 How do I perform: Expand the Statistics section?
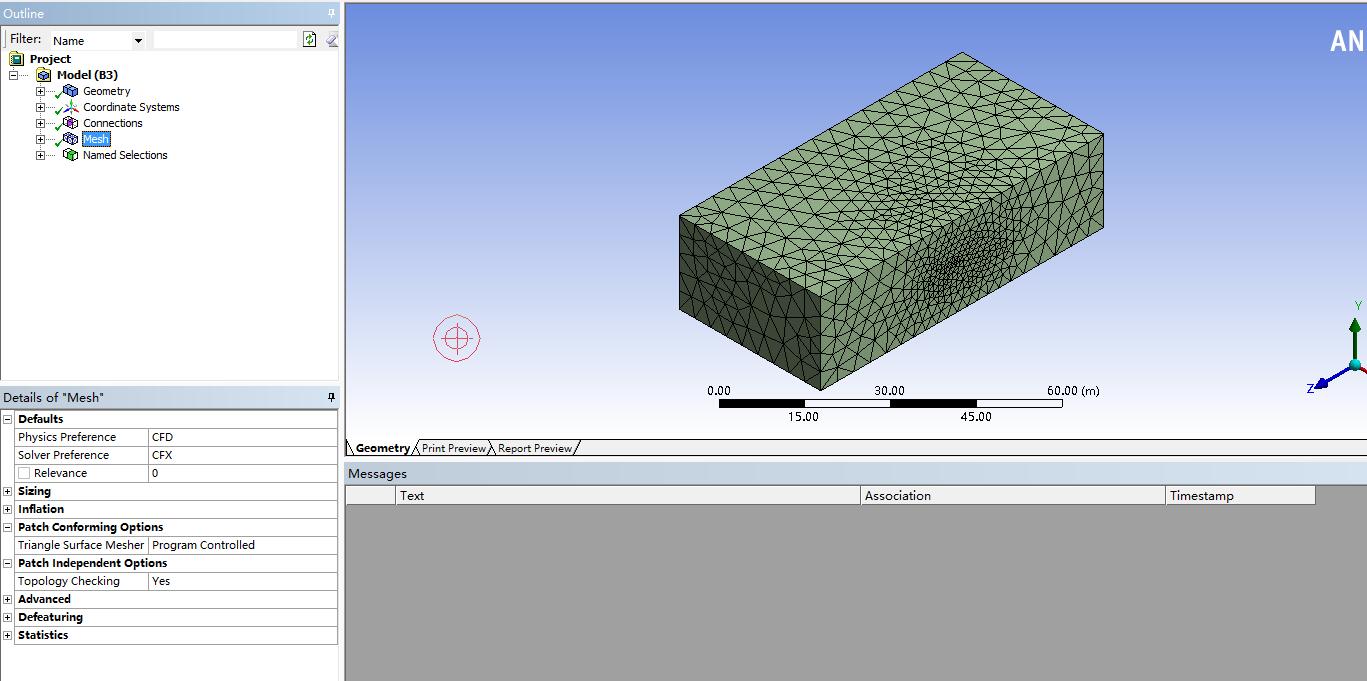tap(8, 635)
